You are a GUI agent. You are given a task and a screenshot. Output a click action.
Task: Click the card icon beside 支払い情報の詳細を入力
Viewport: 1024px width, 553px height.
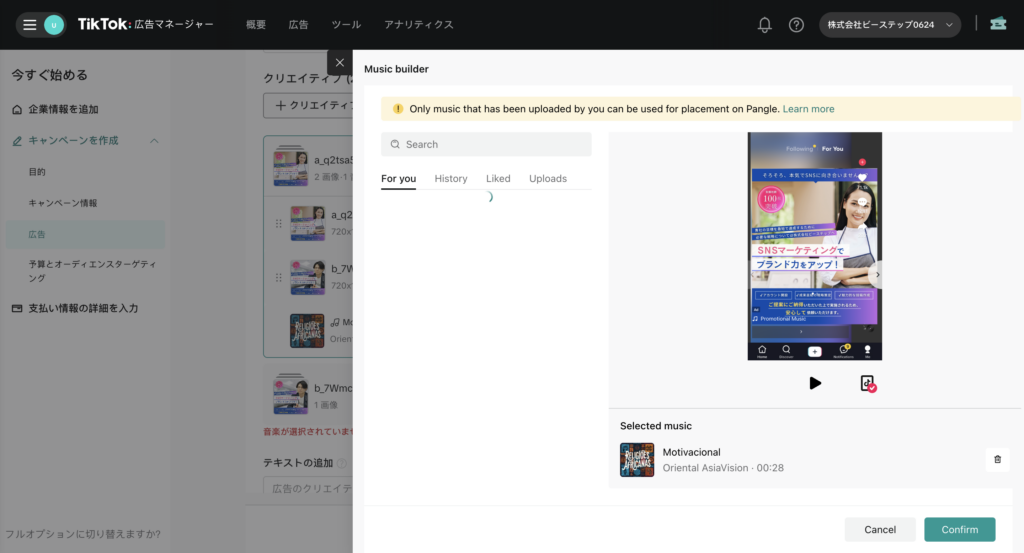tap(17, 308)
